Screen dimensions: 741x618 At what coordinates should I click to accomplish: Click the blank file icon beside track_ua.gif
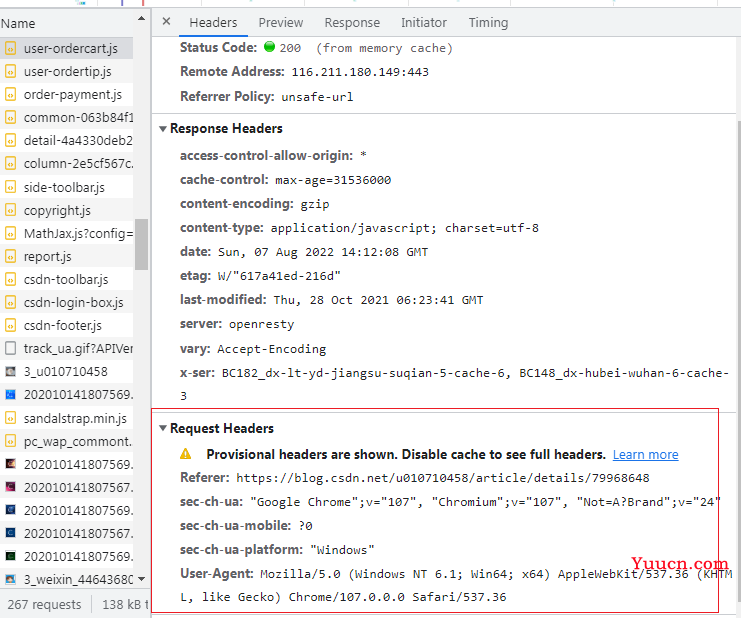[x=10, y=348]
